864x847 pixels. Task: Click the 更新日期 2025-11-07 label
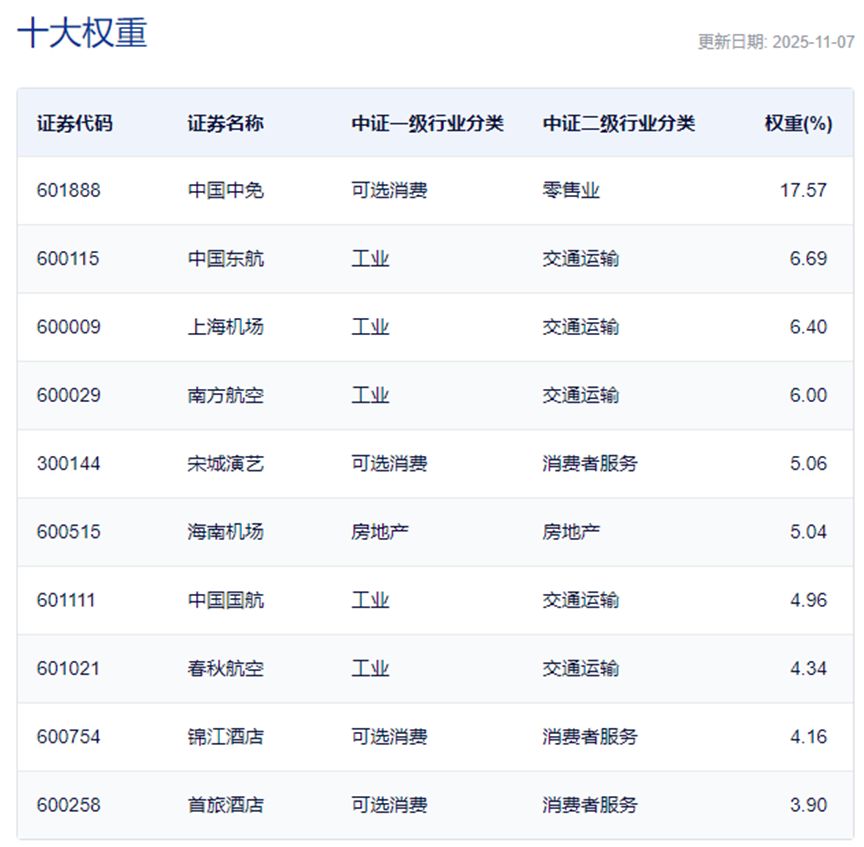[x=776, y=42]
